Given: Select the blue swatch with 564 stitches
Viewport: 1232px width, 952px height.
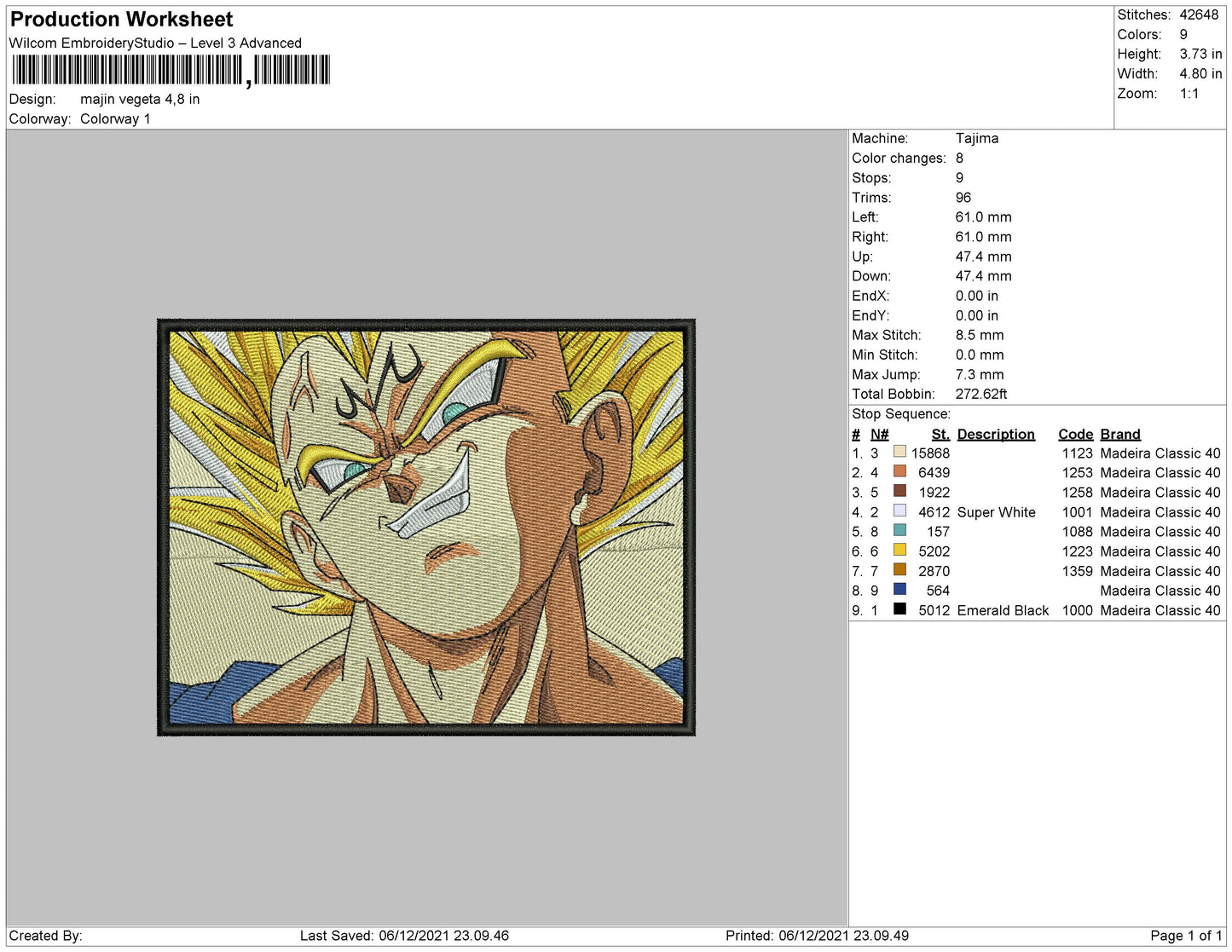Looking at the screenshot, I should click(x=899, y=589).
